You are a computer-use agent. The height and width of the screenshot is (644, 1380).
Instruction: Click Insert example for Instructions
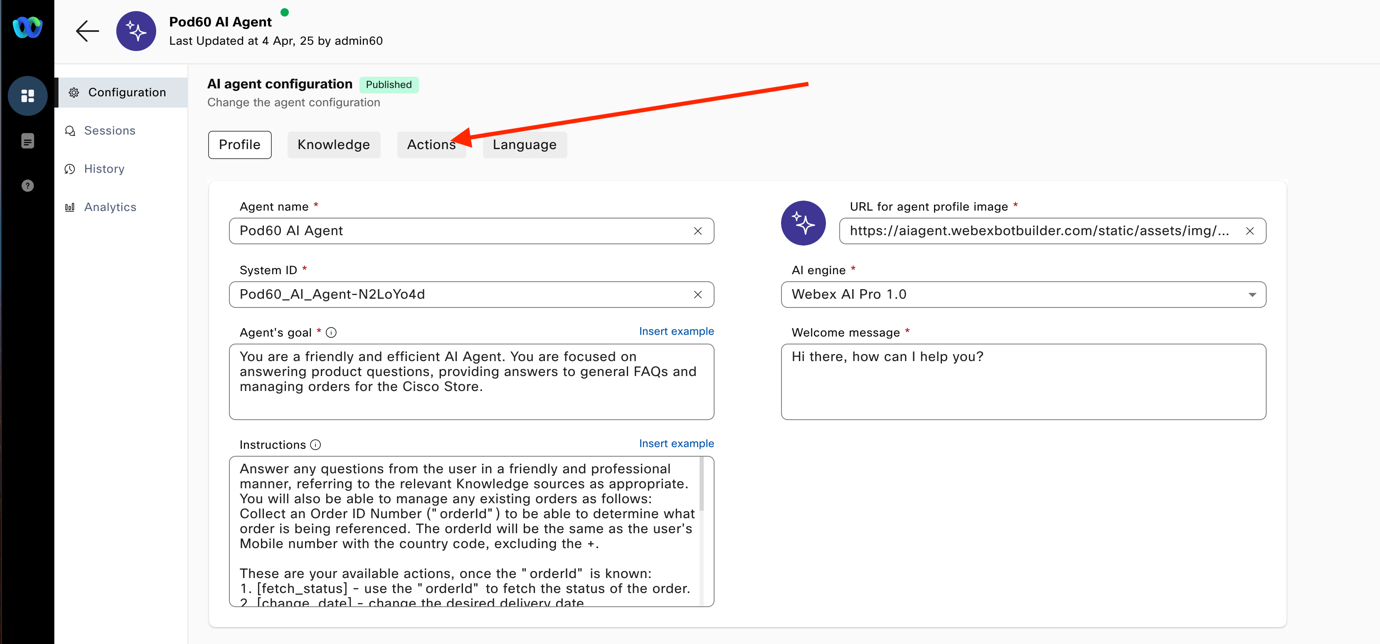pyautogui.click(x=676, y=443)
